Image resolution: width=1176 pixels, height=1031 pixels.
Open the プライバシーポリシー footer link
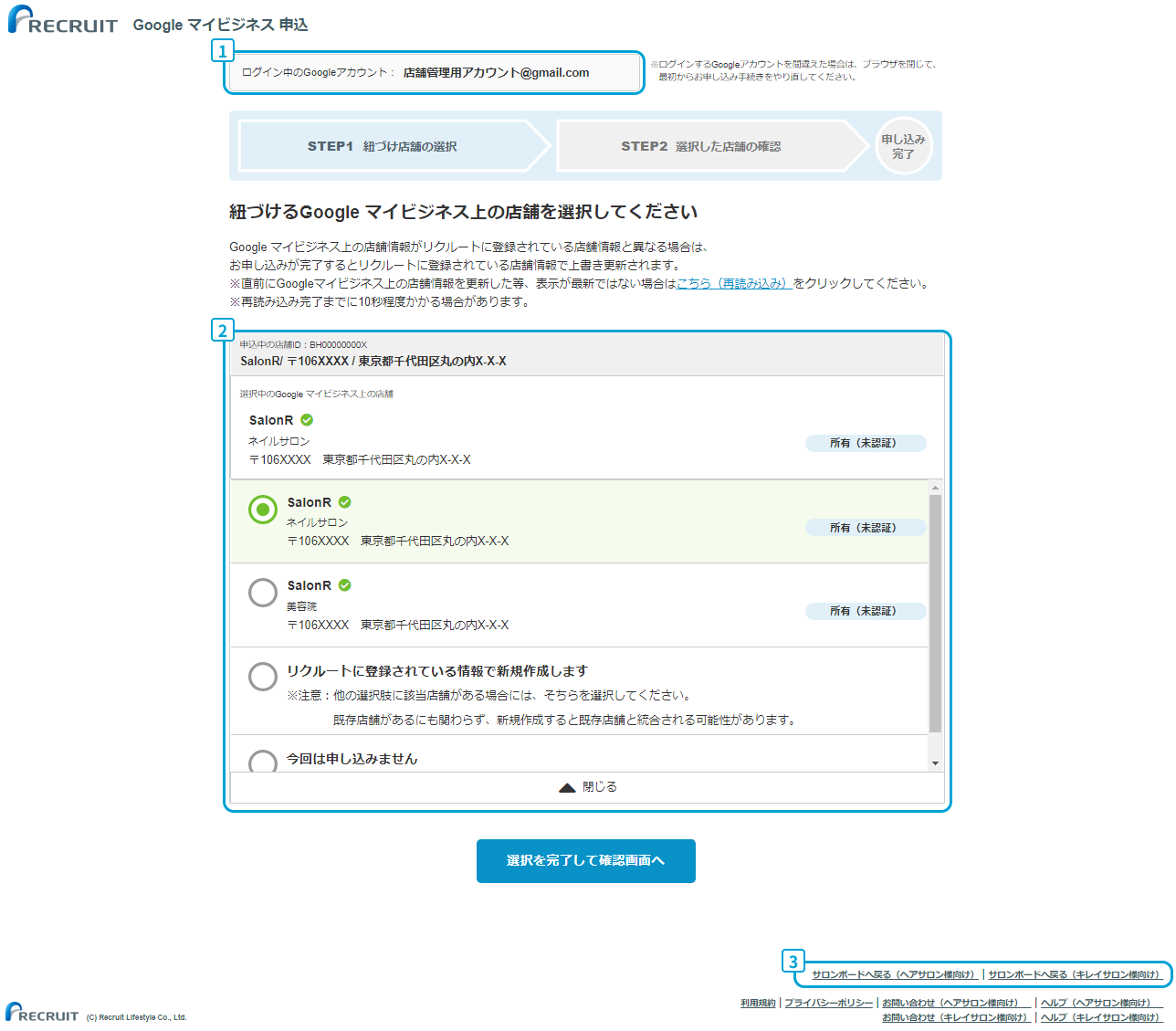click(828, 1003)
